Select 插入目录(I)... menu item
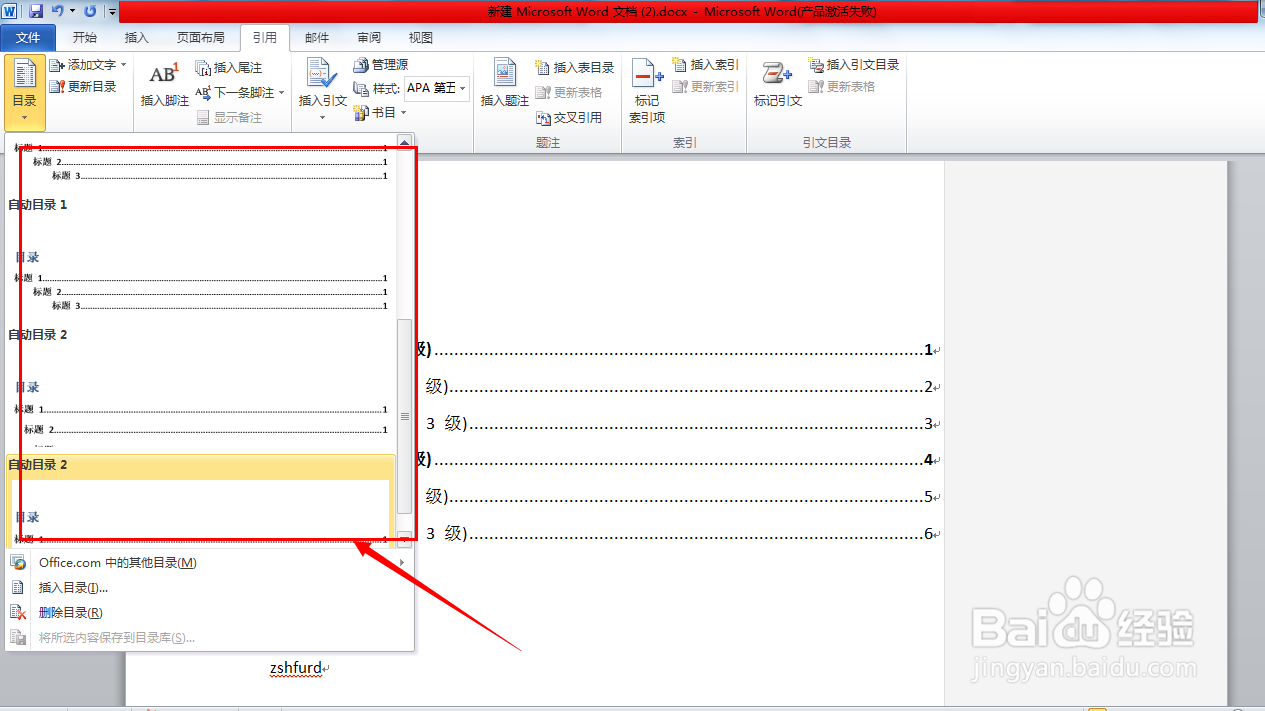Screen dimensions: 1265x711 209,588
